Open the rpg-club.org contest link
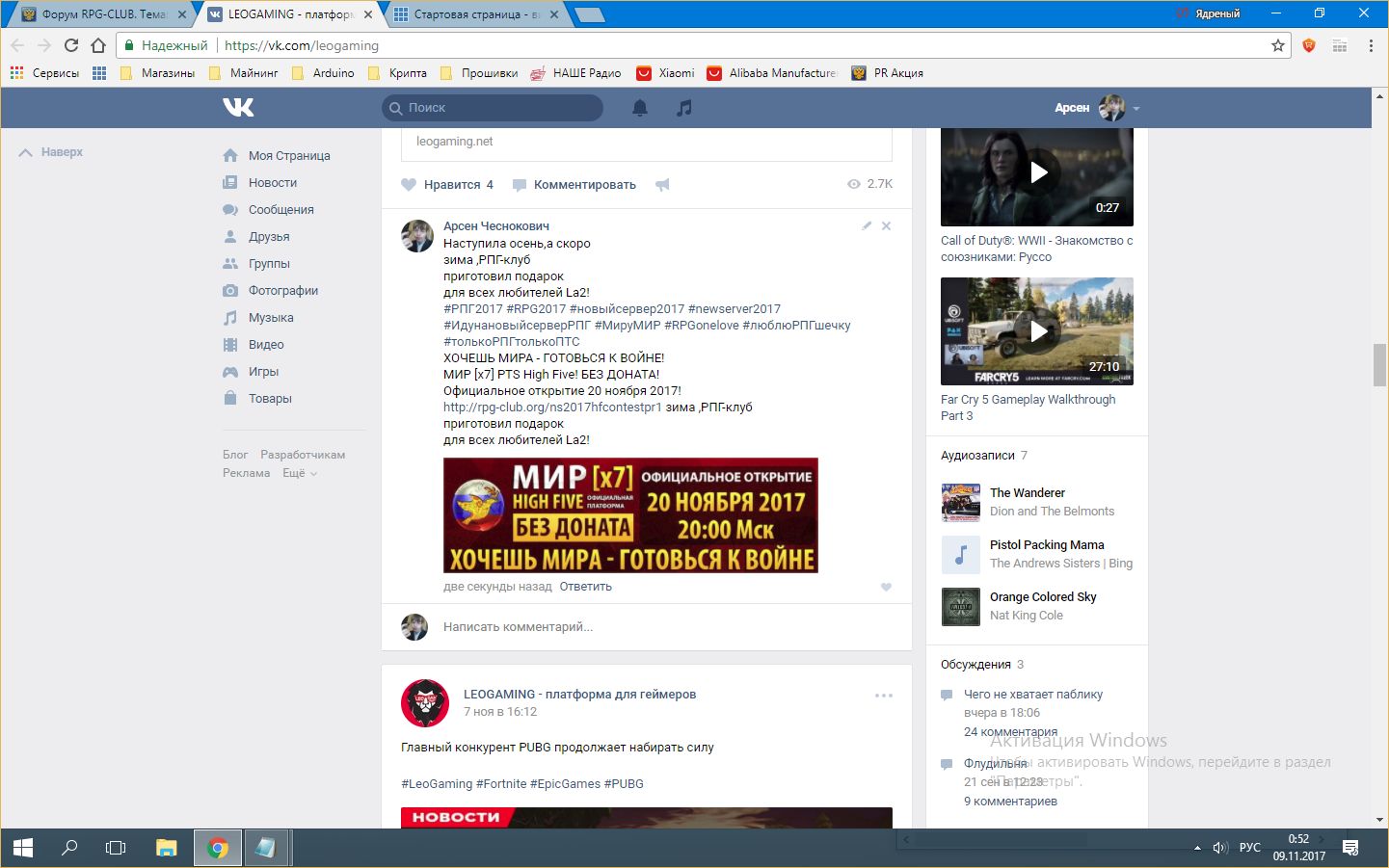This screenshot has height=868, width=1389. point(552,408)
